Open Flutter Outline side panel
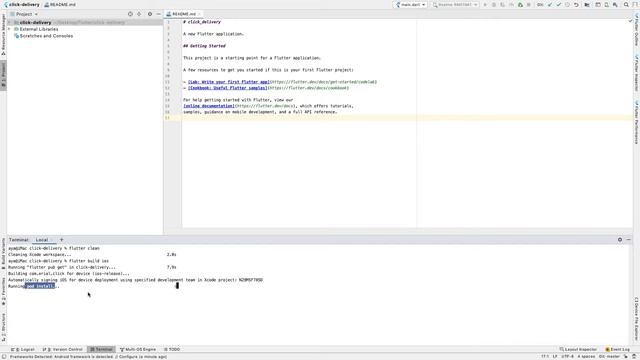 click(636, 30)
